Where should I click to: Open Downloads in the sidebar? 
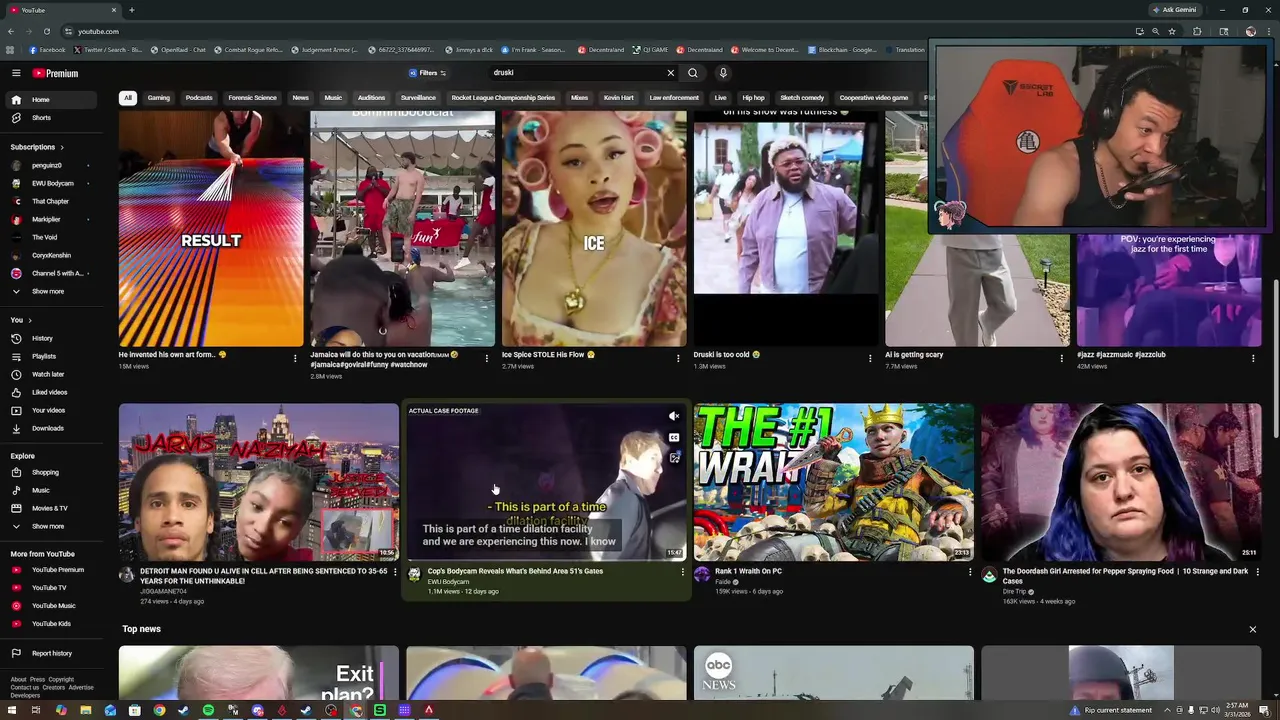point(50,428)
